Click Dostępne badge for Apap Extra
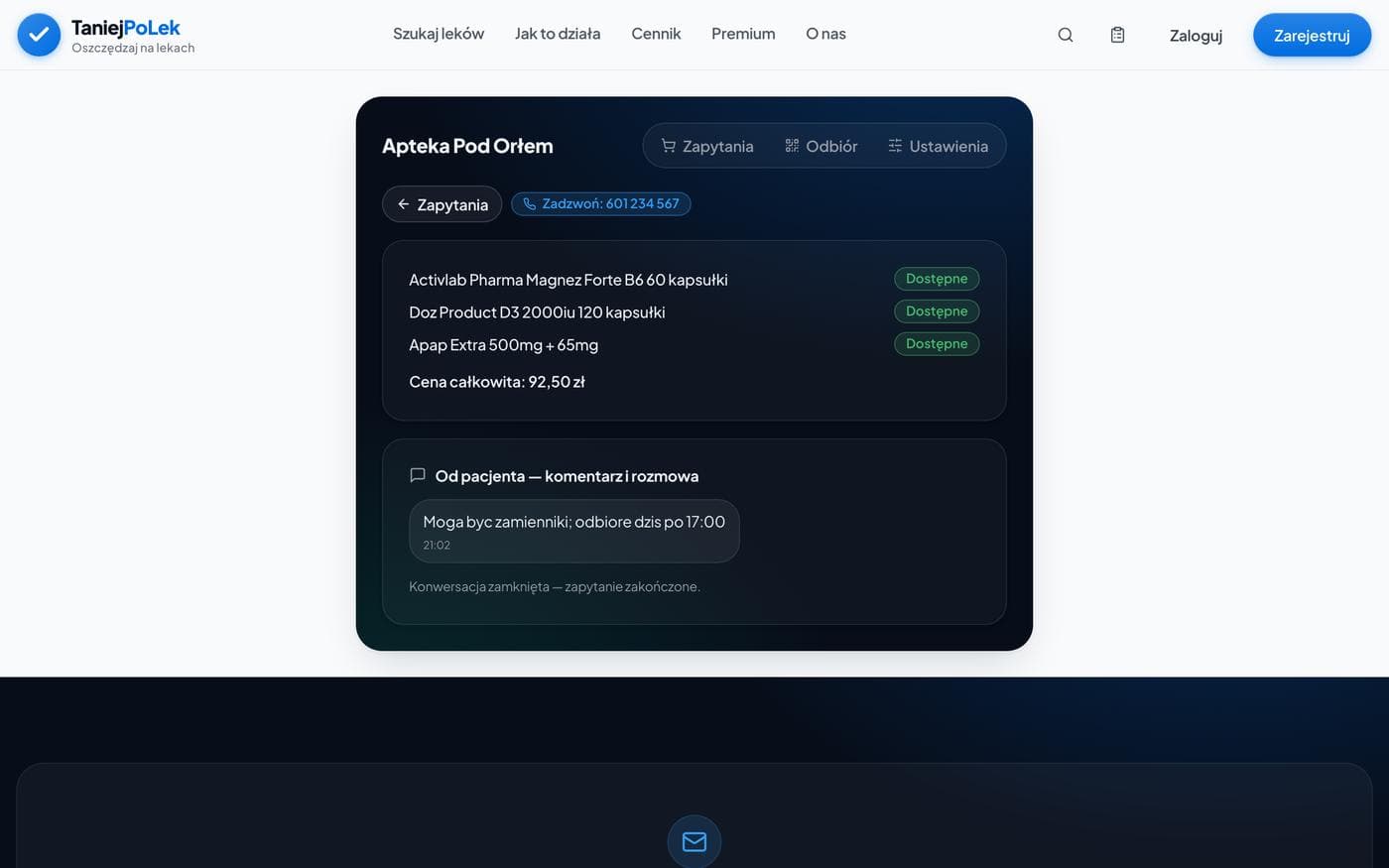The image size is (1389, 868). [x=937, y=344]
